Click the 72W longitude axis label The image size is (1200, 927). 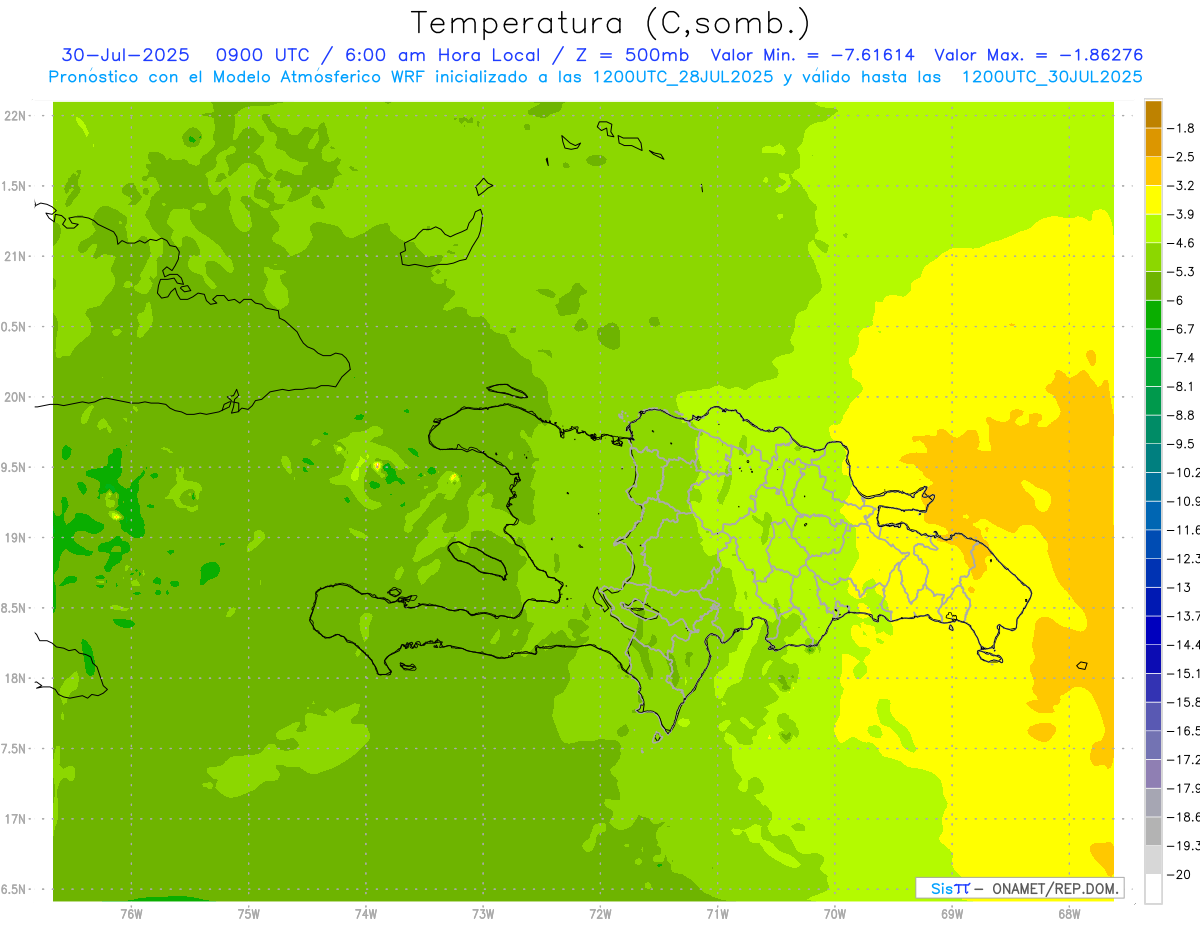coord(600,913)
